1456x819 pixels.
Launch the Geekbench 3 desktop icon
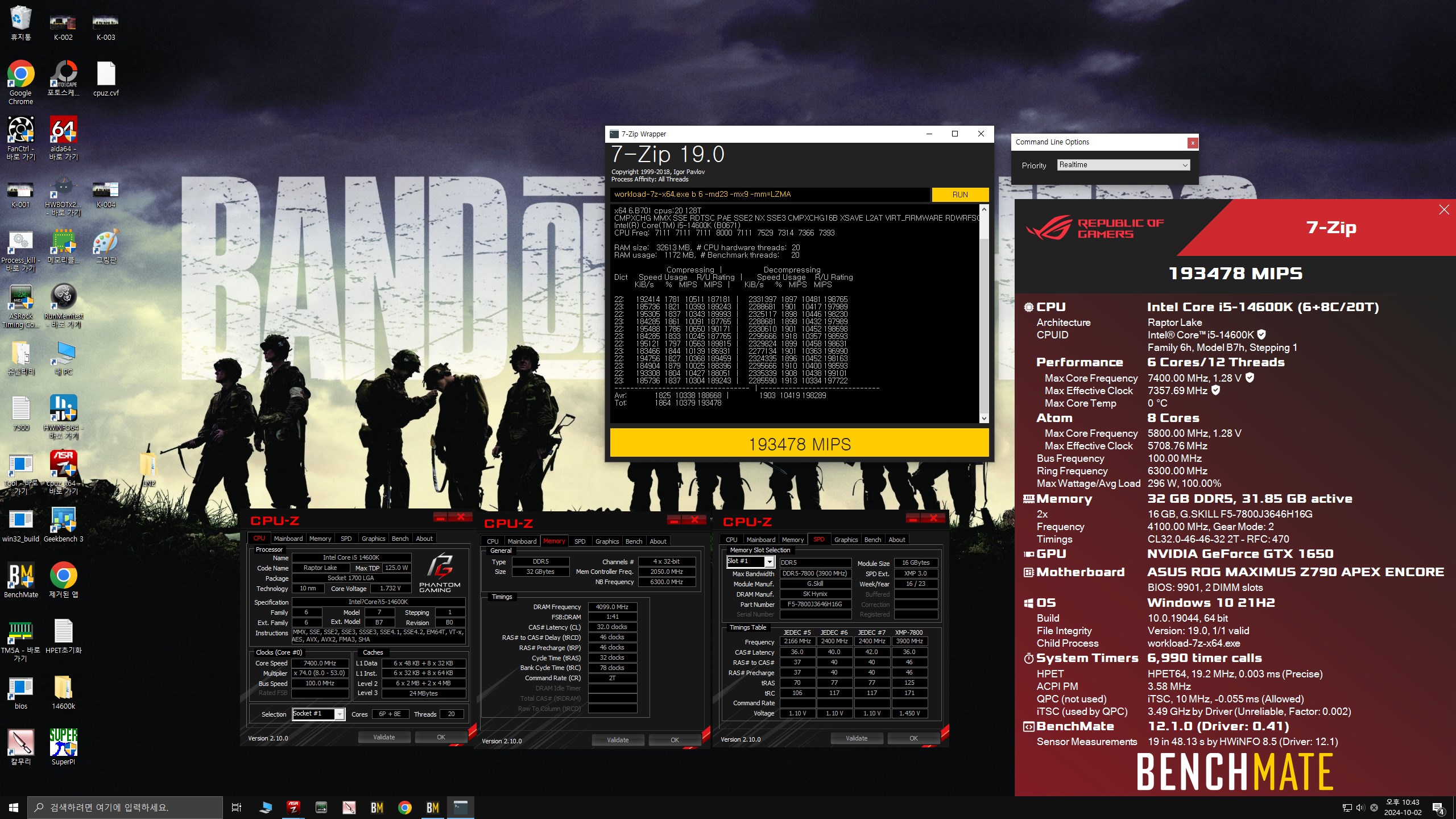[x=63, y=524]
